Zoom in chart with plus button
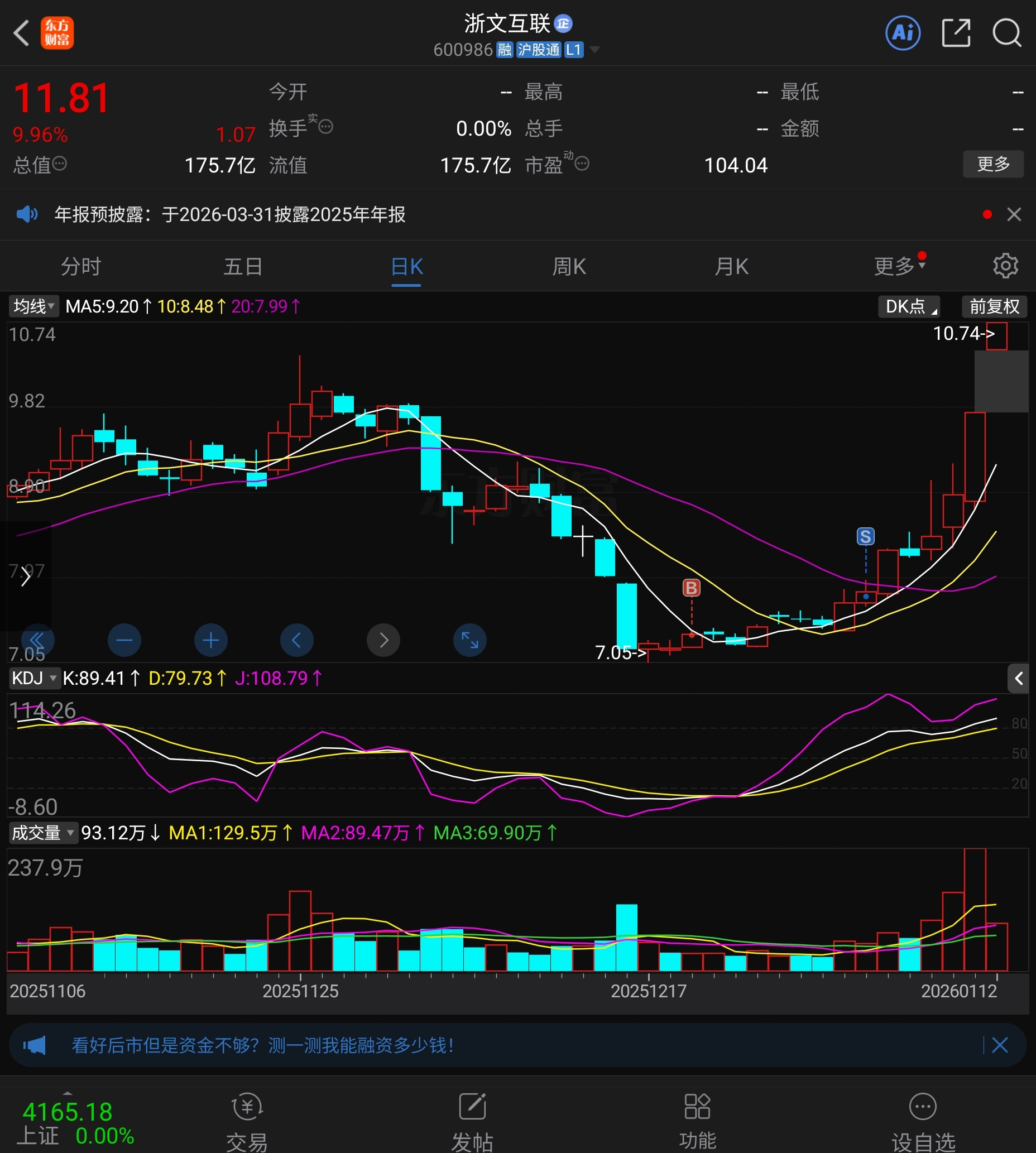The width and height of the screenshot is (1036, 1153). point(210,640)
